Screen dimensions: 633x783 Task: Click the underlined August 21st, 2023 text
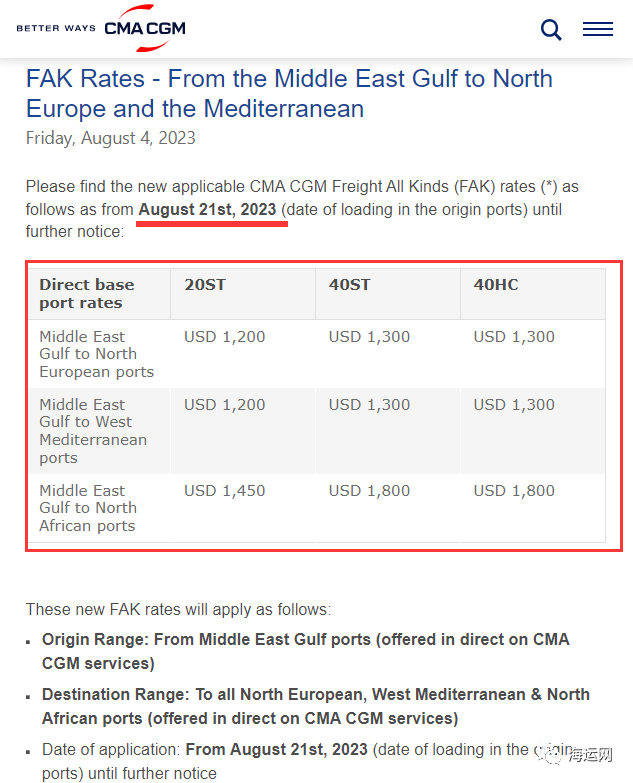(207, 210)
